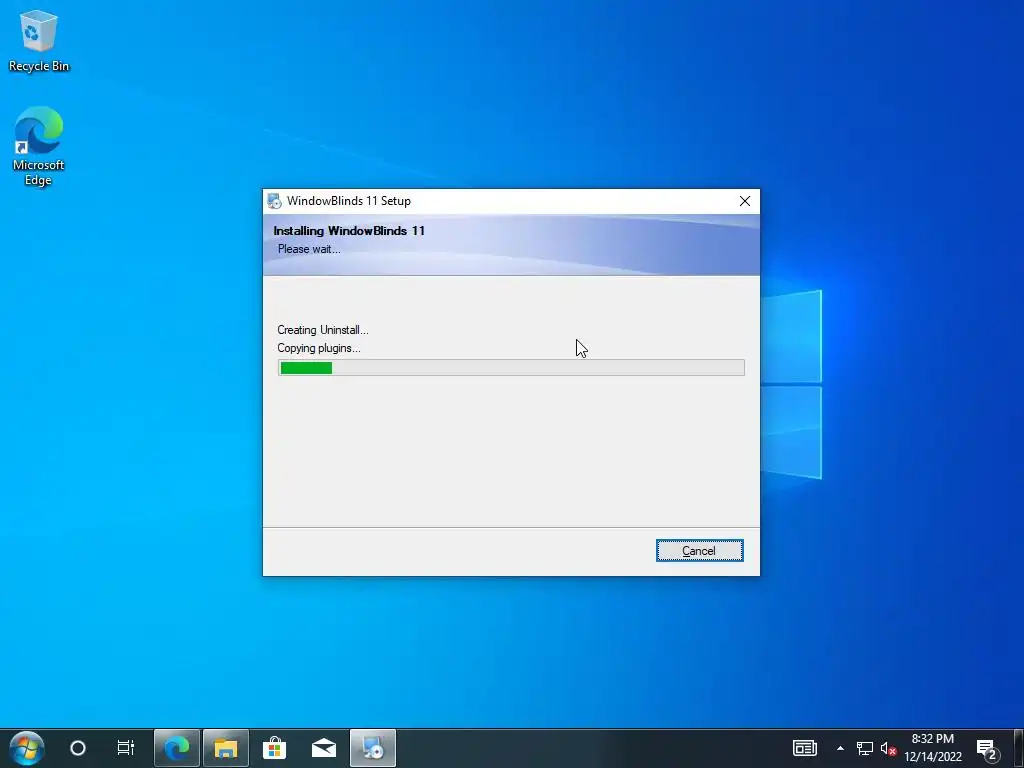Click the WindowBlinds 11 Setup title text
1024x768 pixels.
coord(349,201)
